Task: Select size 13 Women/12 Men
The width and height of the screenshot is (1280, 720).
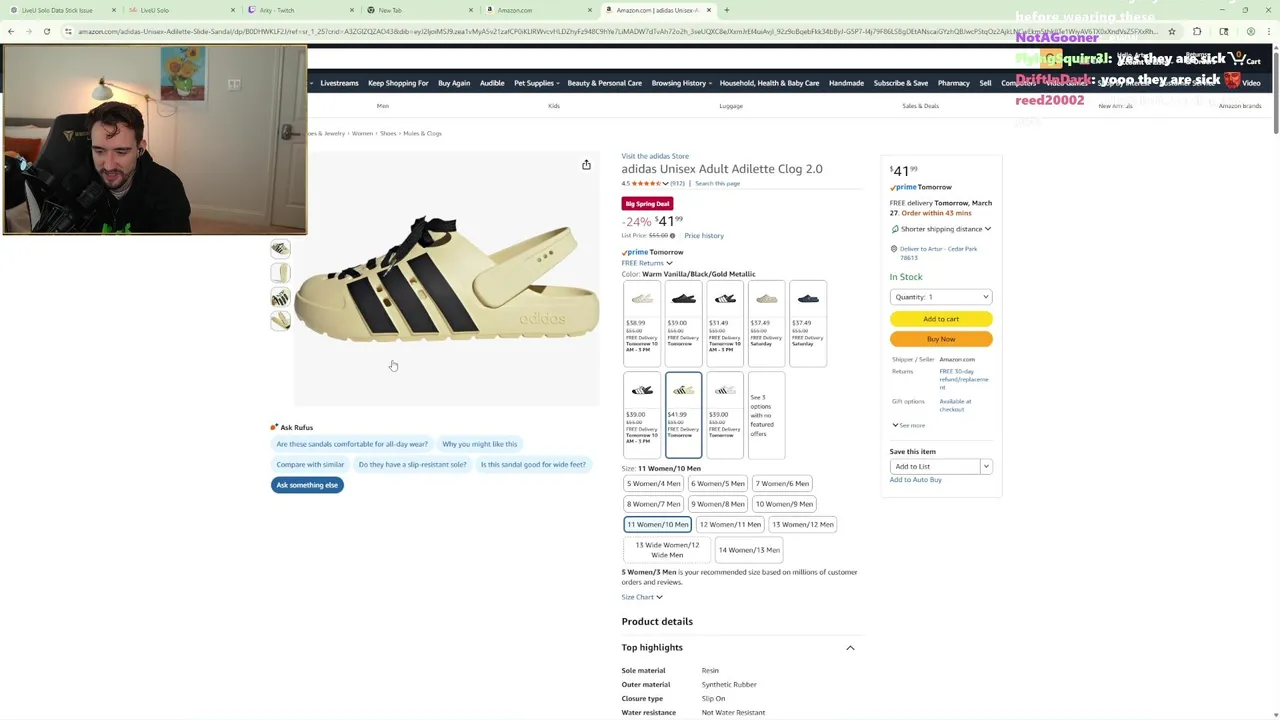Action: pos(802,524)
